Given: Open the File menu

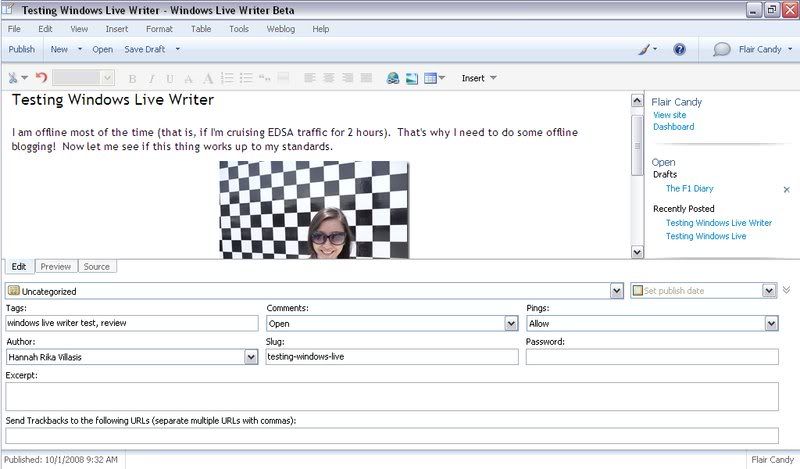Looking at the screenshot, I should click(x=14, y=29).
